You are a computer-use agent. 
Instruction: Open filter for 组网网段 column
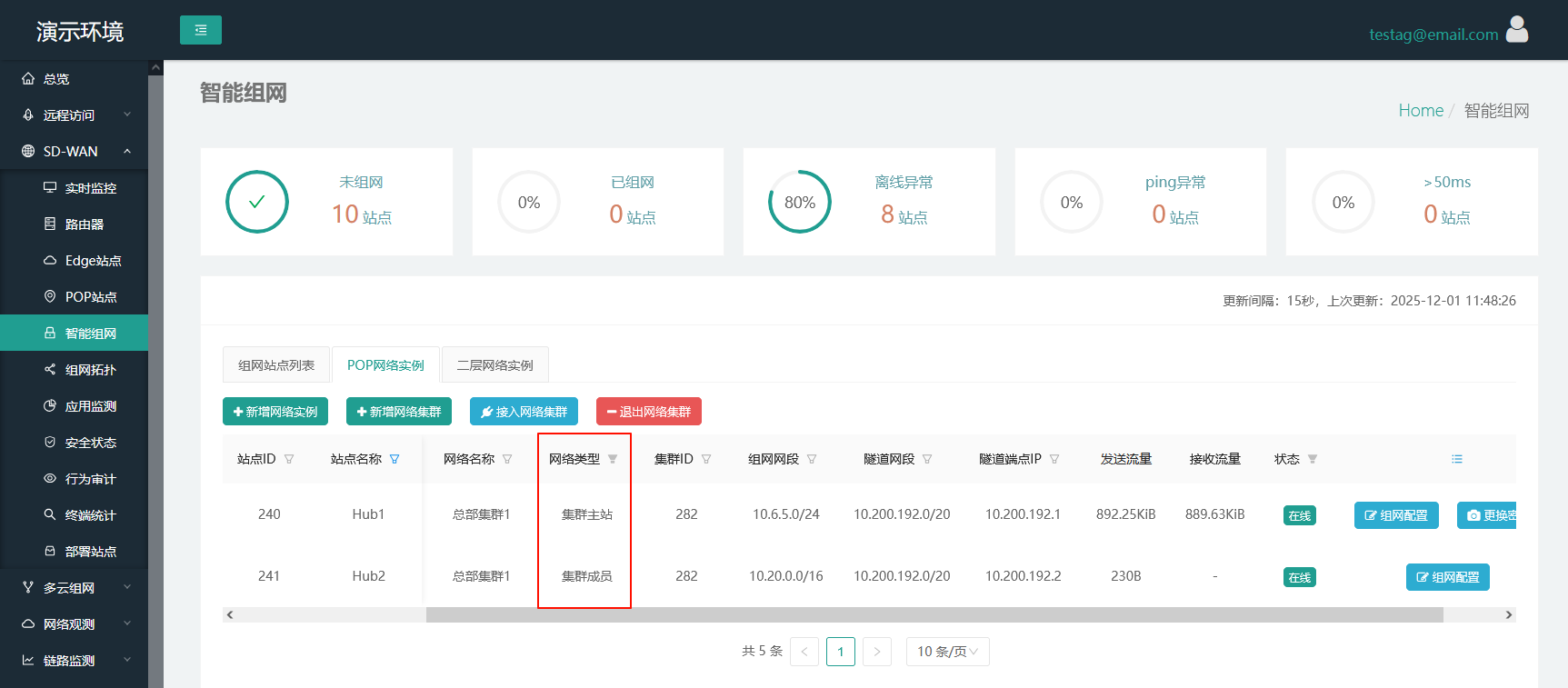(x=812, y=459)
